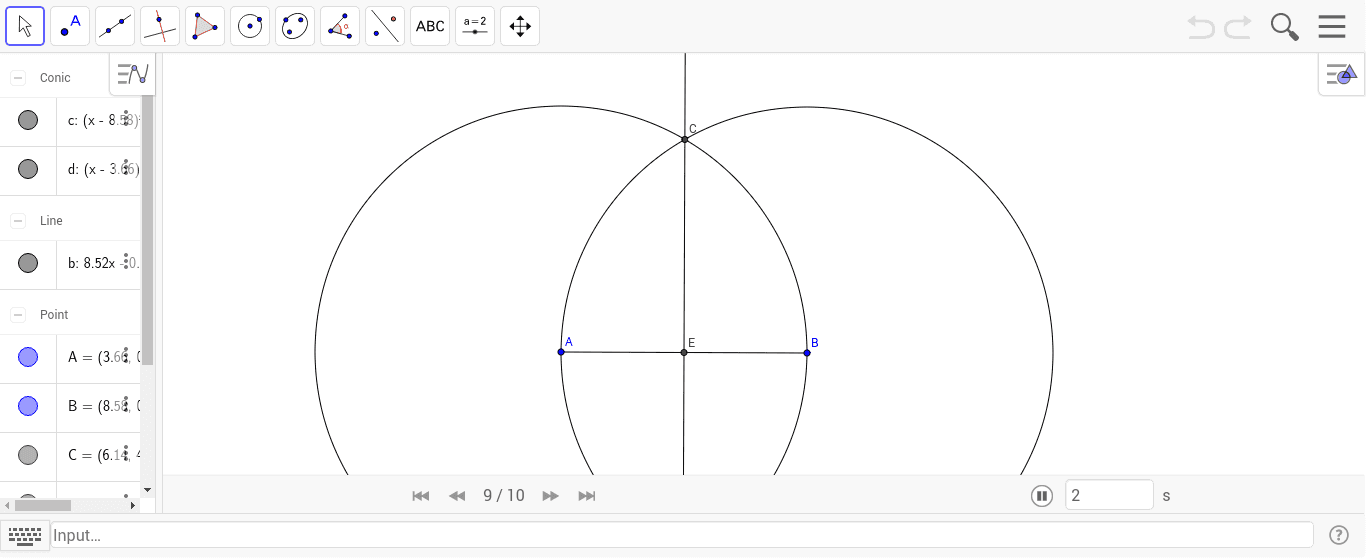This screenshot has width=1366, height=558.
Task: Select the Point tool
Action: pos(70,26)
